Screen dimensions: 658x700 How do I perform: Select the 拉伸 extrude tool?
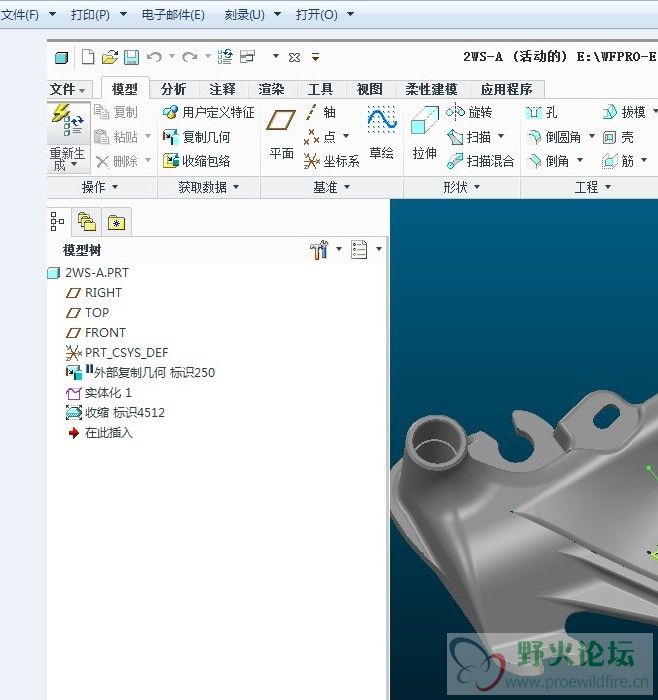click(425, 133)
